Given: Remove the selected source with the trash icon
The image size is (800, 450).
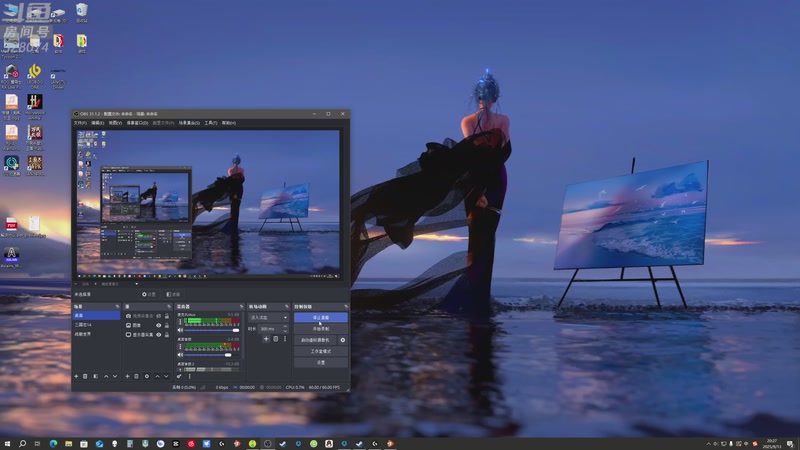Looking at the screenshot, I should pyautogui.click(x=136, y=376).
